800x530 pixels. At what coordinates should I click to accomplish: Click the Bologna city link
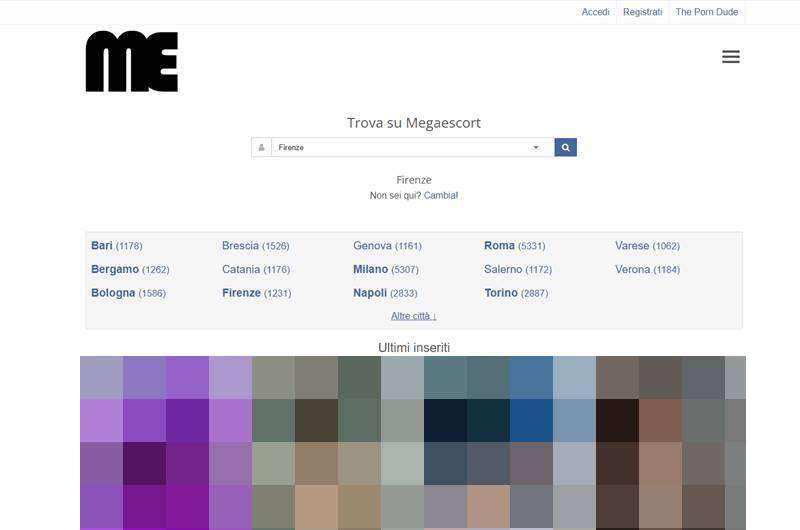113,293
